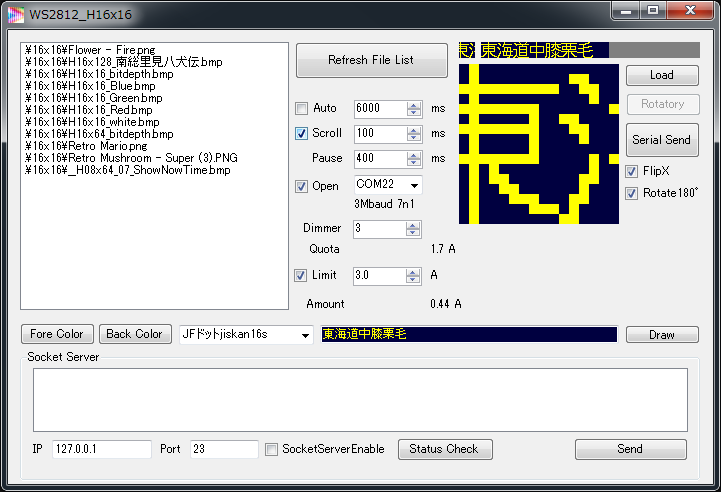The image size is (721, 492).
Task: Click the Refresh File List button
Action: [x=372, y=60]
